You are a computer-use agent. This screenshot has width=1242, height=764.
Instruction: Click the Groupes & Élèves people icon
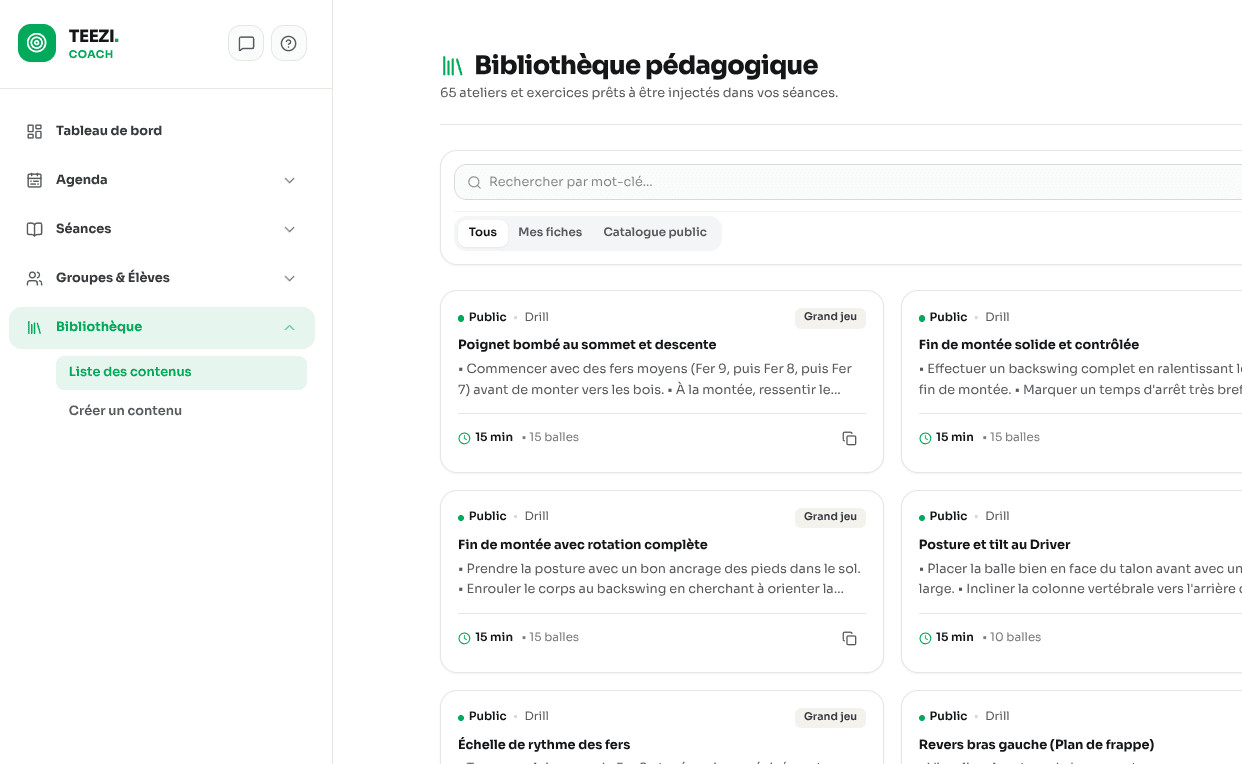coord(35,278)
